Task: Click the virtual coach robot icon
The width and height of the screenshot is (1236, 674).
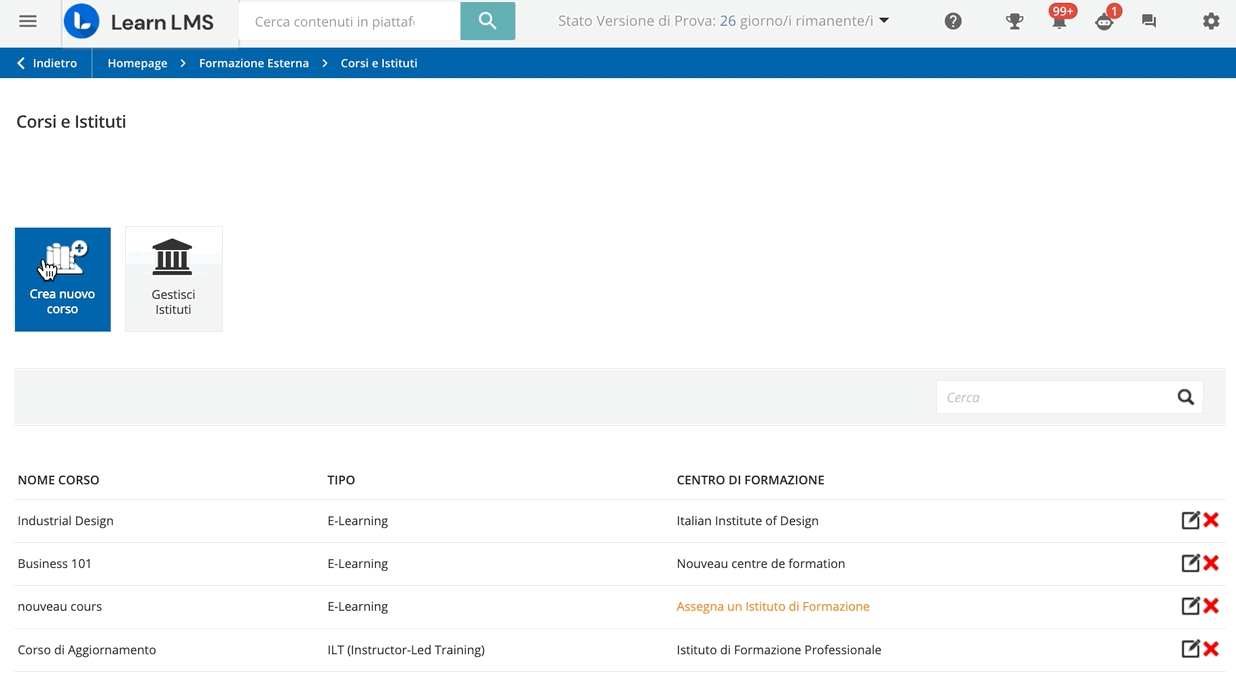Action: 1104,21
